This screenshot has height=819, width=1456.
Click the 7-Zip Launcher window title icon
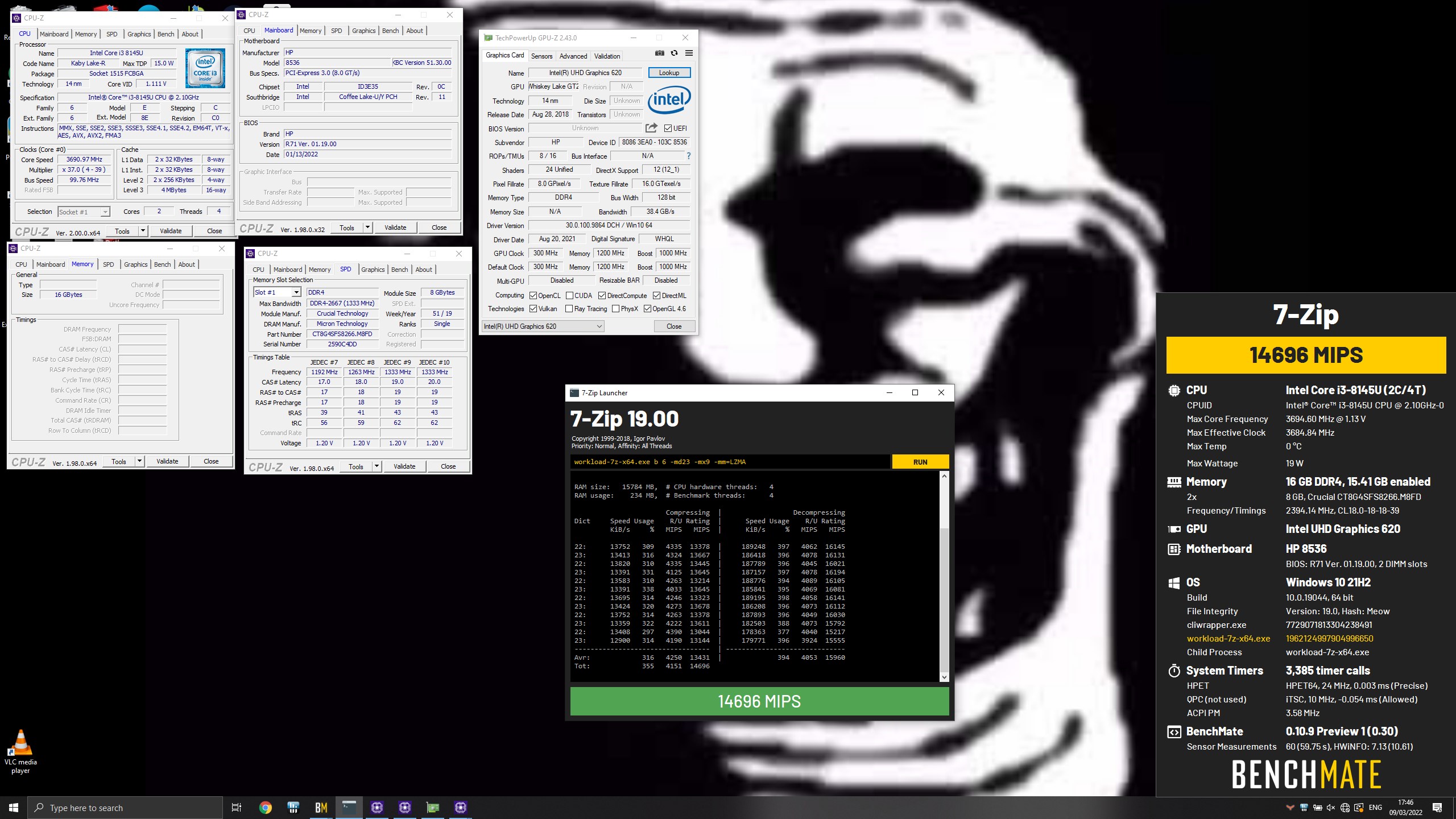[574, 392]
